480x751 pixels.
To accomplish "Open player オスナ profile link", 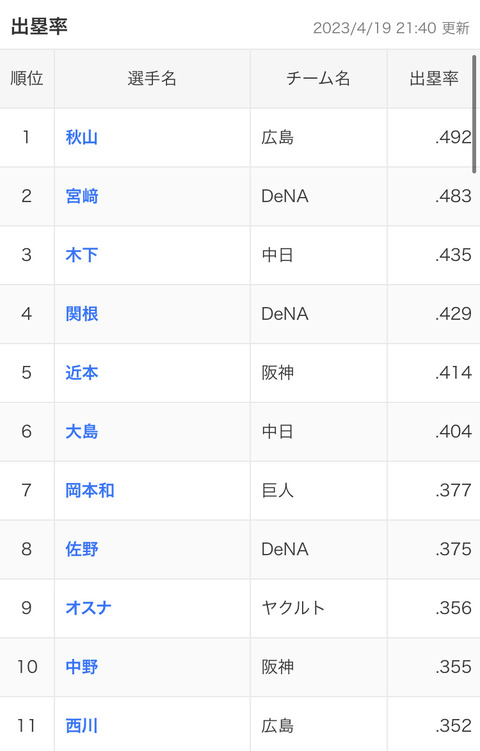I will click(88, 608).
